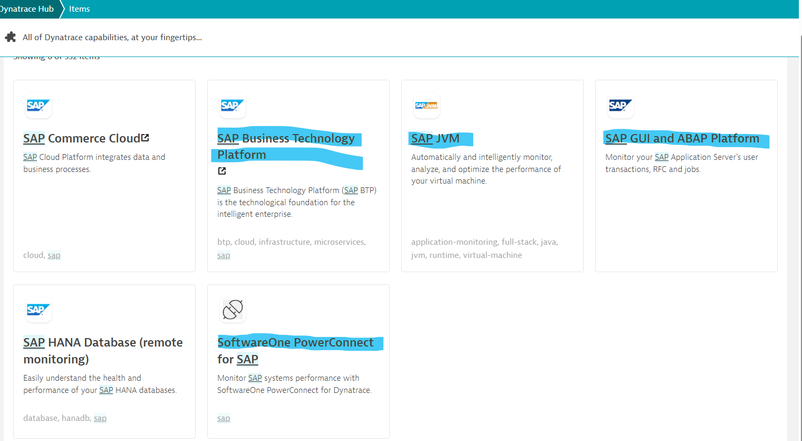Click the sap tag in Commerce Cloud card
Screen dimensions: 802x441
pos(54,255)
